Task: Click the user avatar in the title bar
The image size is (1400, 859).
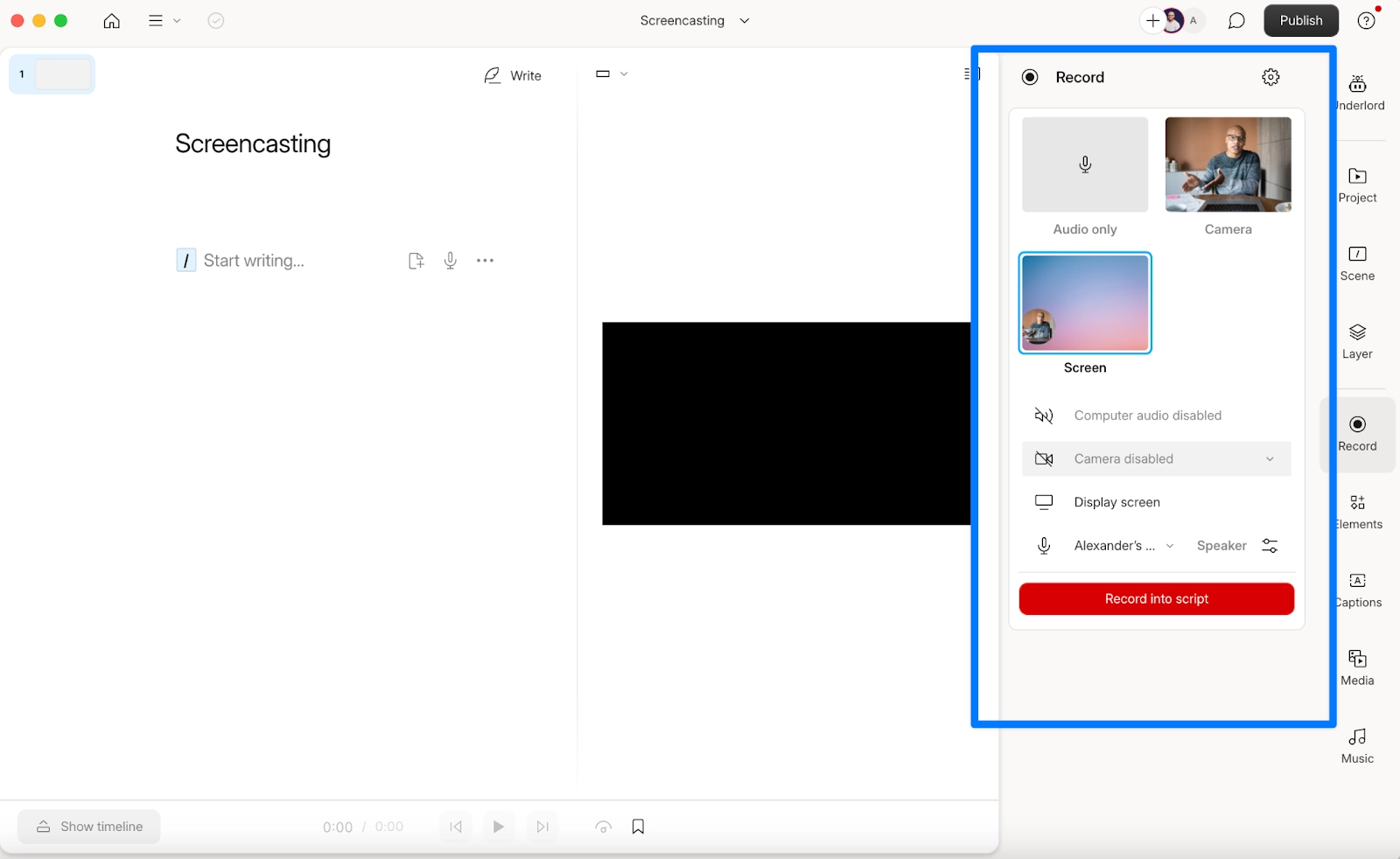Action: 1172,21
